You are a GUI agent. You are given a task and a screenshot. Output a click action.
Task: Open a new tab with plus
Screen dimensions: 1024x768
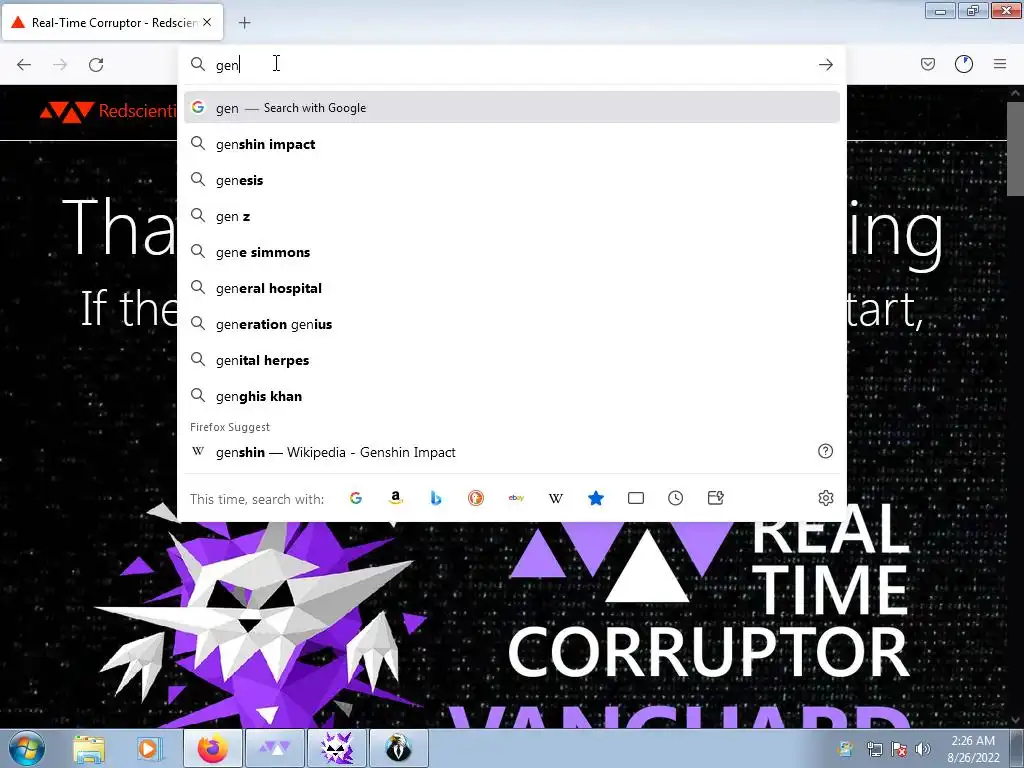pos(244,23)
